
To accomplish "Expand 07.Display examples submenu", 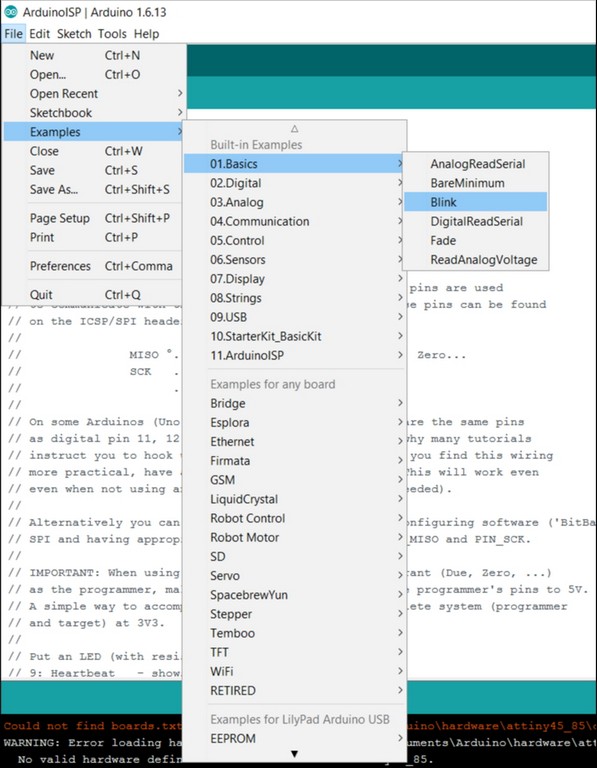I will 294,278.
